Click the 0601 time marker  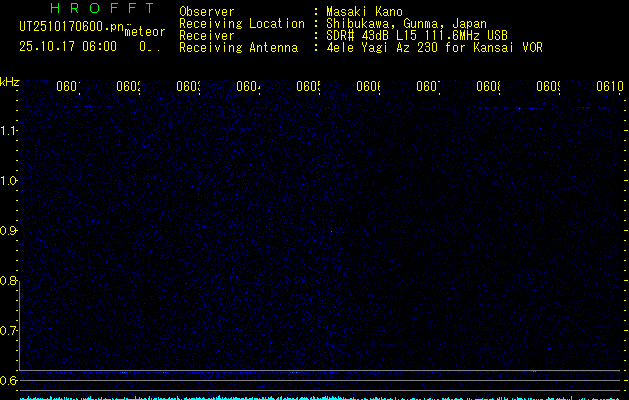[x=68, y=86]
